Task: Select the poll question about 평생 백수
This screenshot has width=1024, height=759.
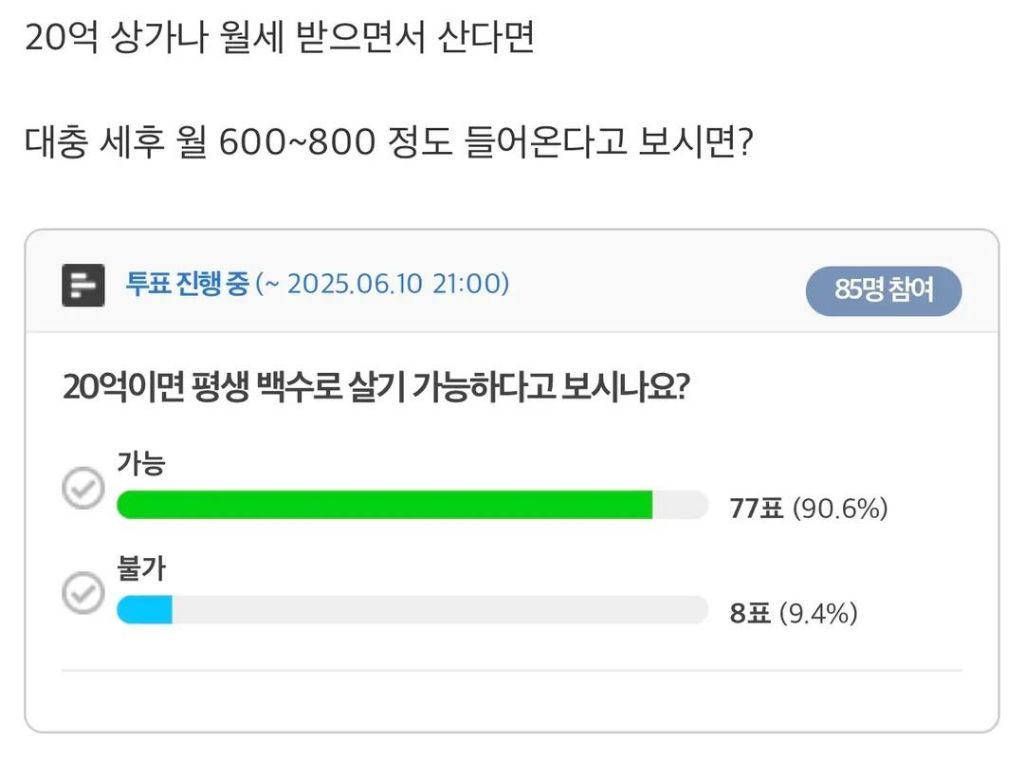Action: point(378,384)
